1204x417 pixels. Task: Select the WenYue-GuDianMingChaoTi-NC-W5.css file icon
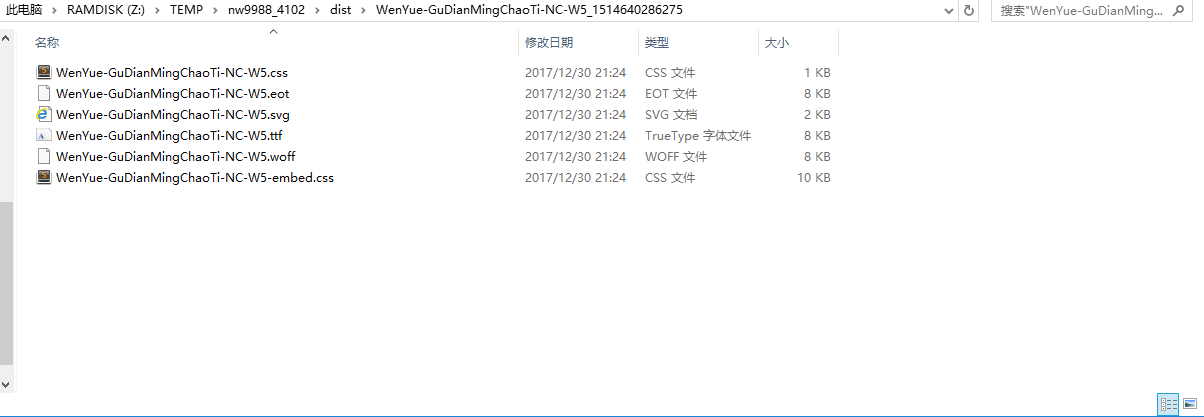43,72
